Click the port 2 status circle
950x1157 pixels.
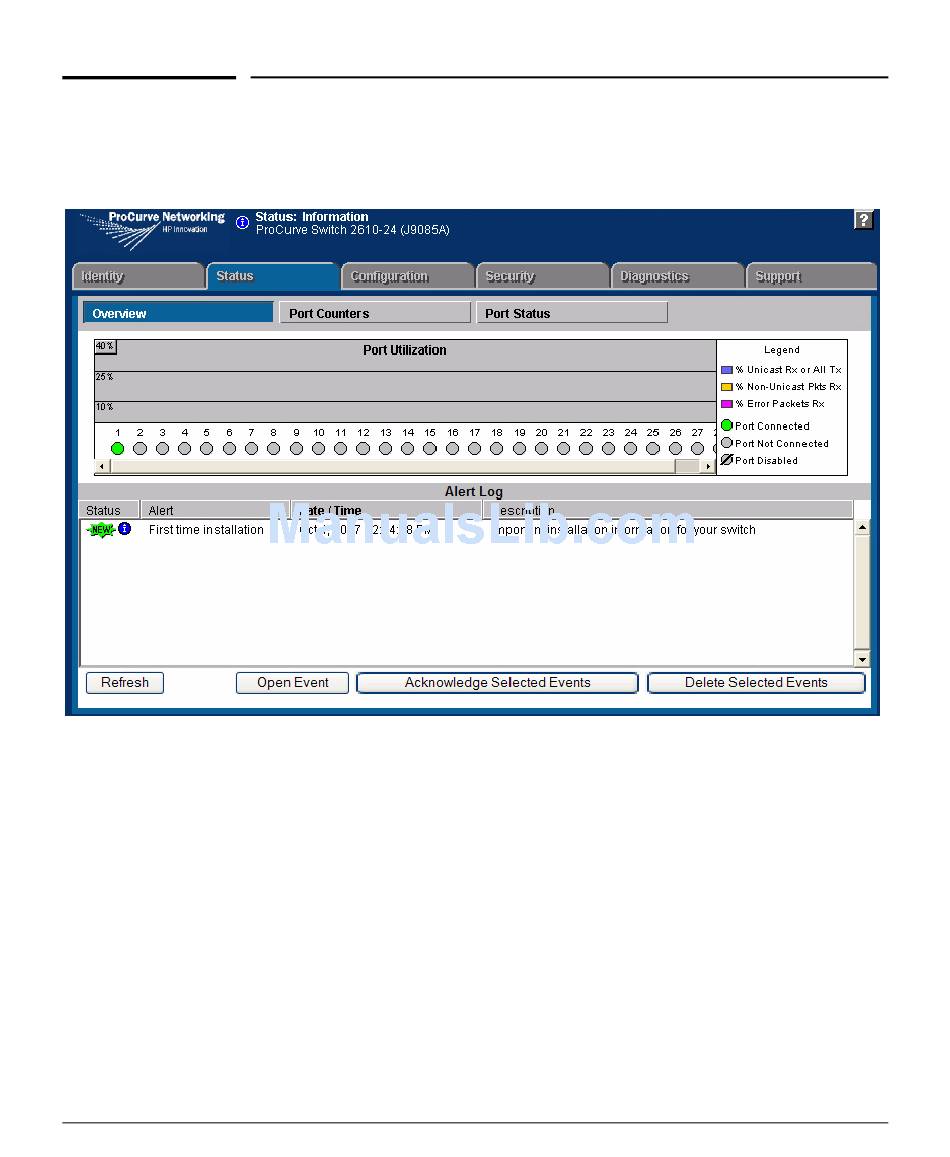coord(140,448)
